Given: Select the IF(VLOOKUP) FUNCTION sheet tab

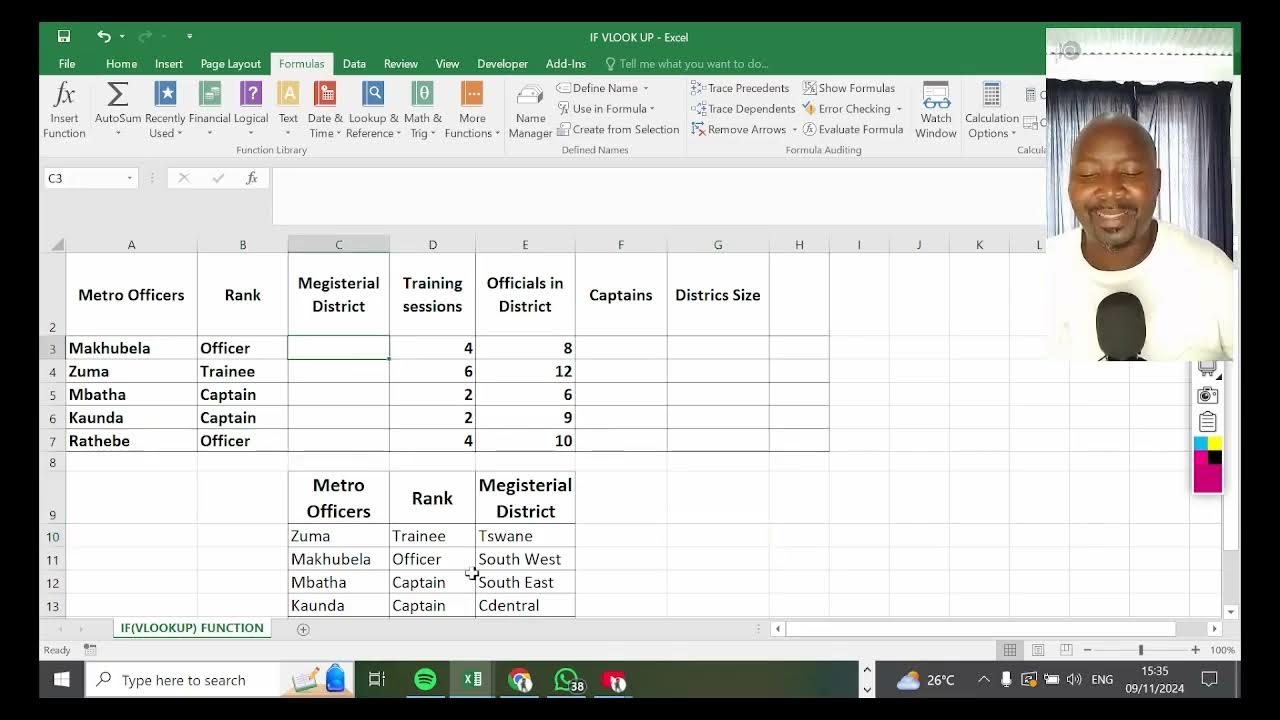Looking at the screenshot, I should [x=192, y=628].
